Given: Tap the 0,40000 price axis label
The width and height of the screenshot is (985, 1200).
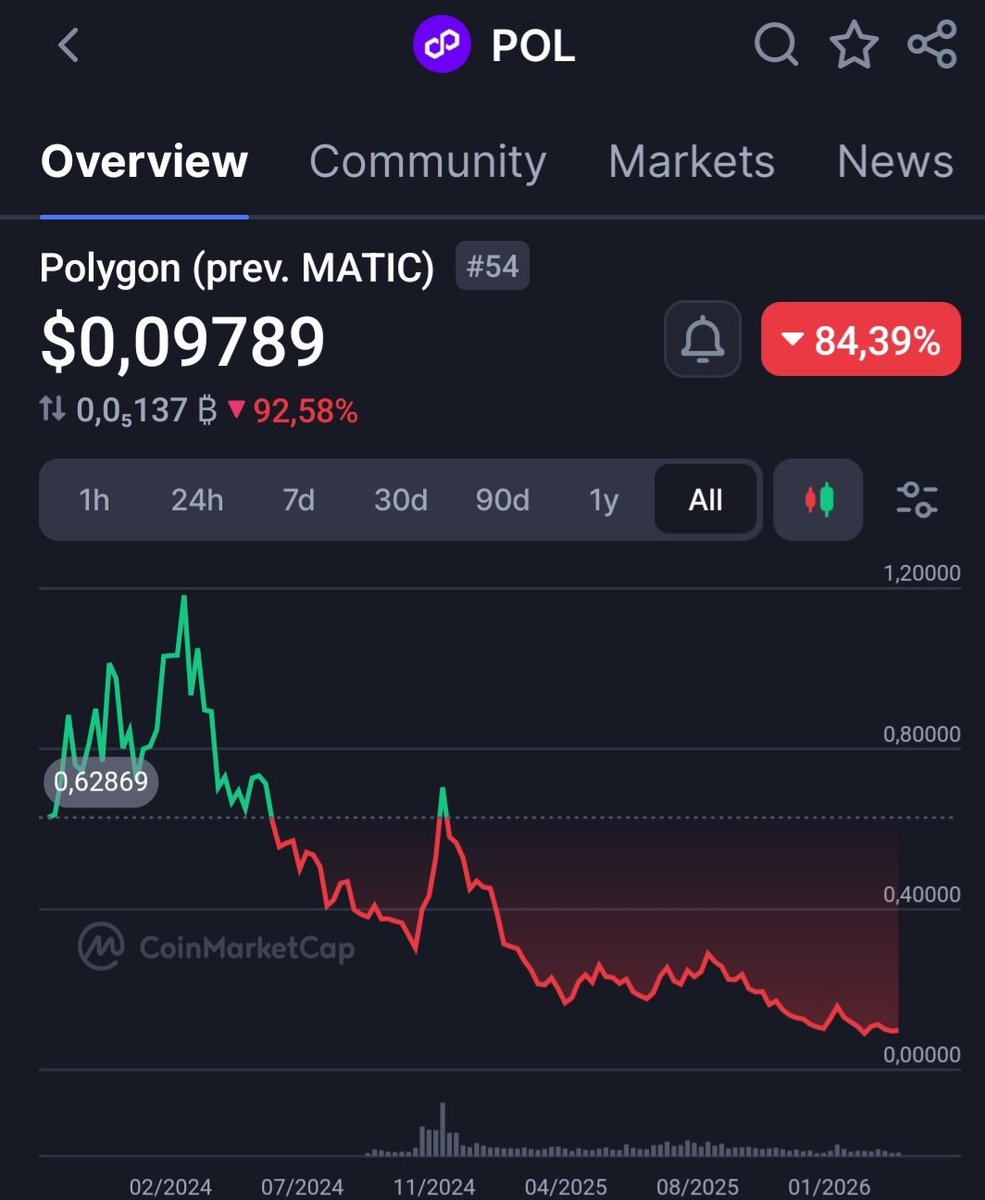Looking at the screenshot, I should tap(921, 894).
